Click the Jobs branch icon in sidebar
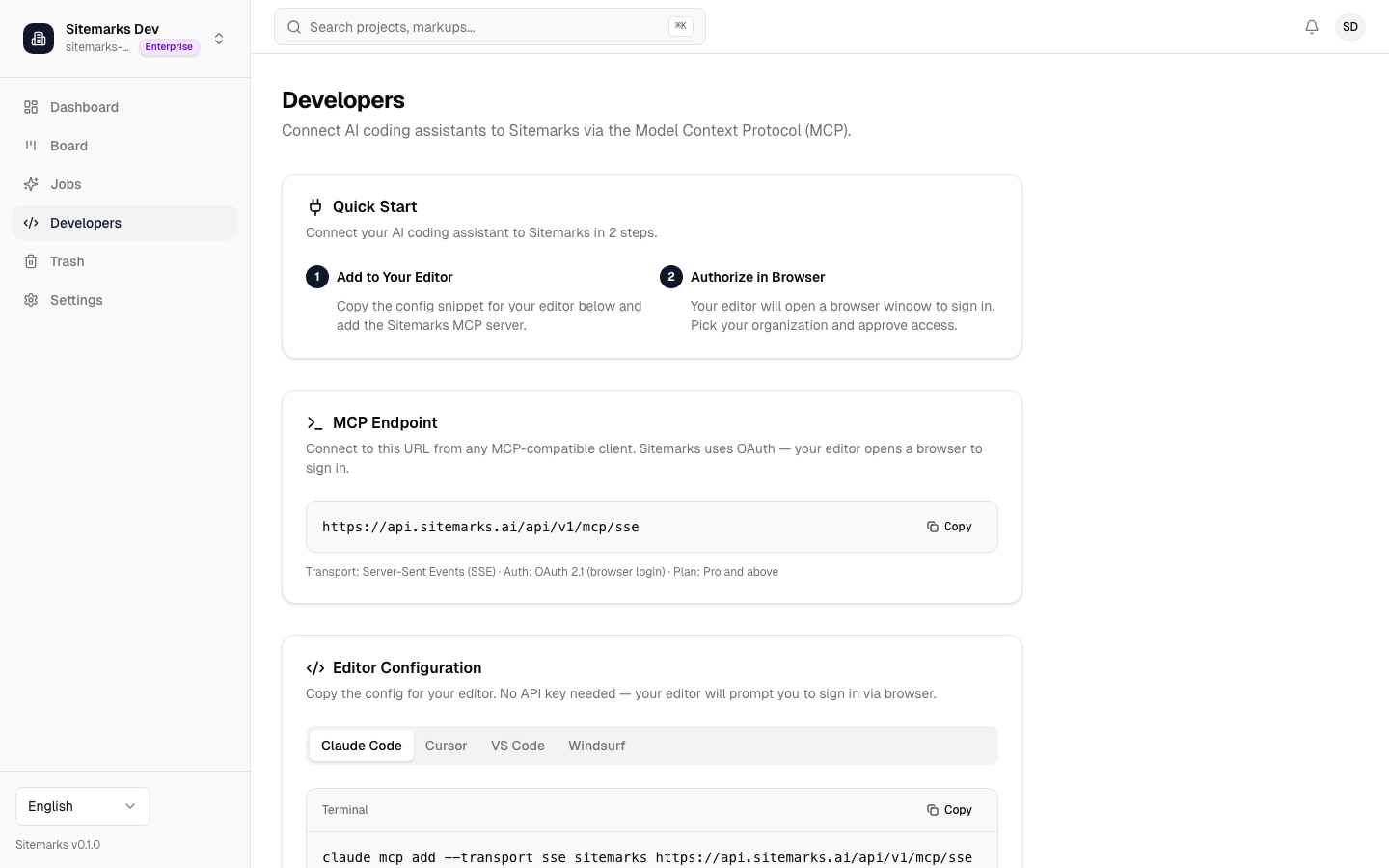Viewport: 1389px width, 868px height. tap(30, 184)
